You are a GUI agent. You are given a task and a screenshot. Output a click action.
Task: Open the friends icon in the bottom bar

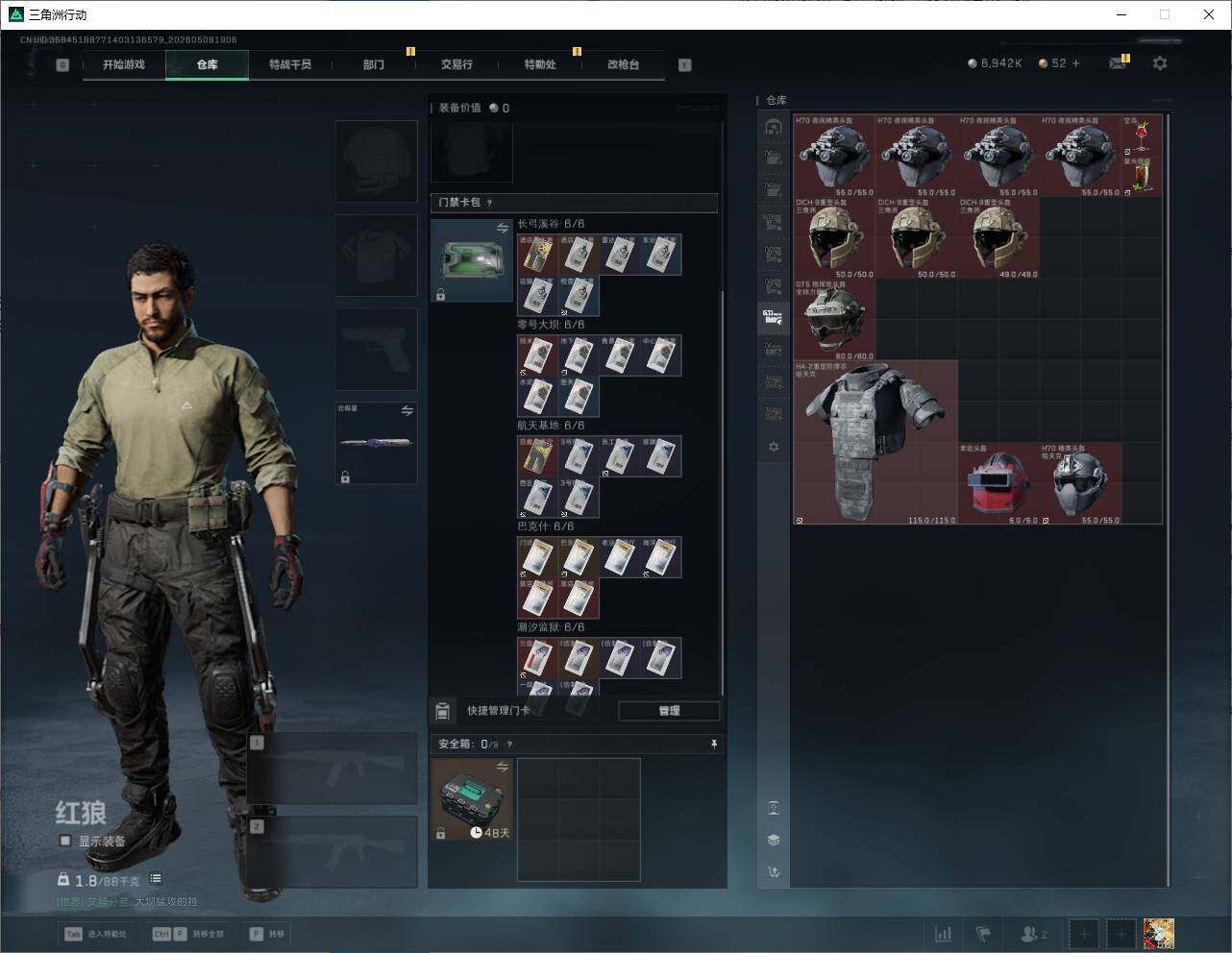point(1033,934)
